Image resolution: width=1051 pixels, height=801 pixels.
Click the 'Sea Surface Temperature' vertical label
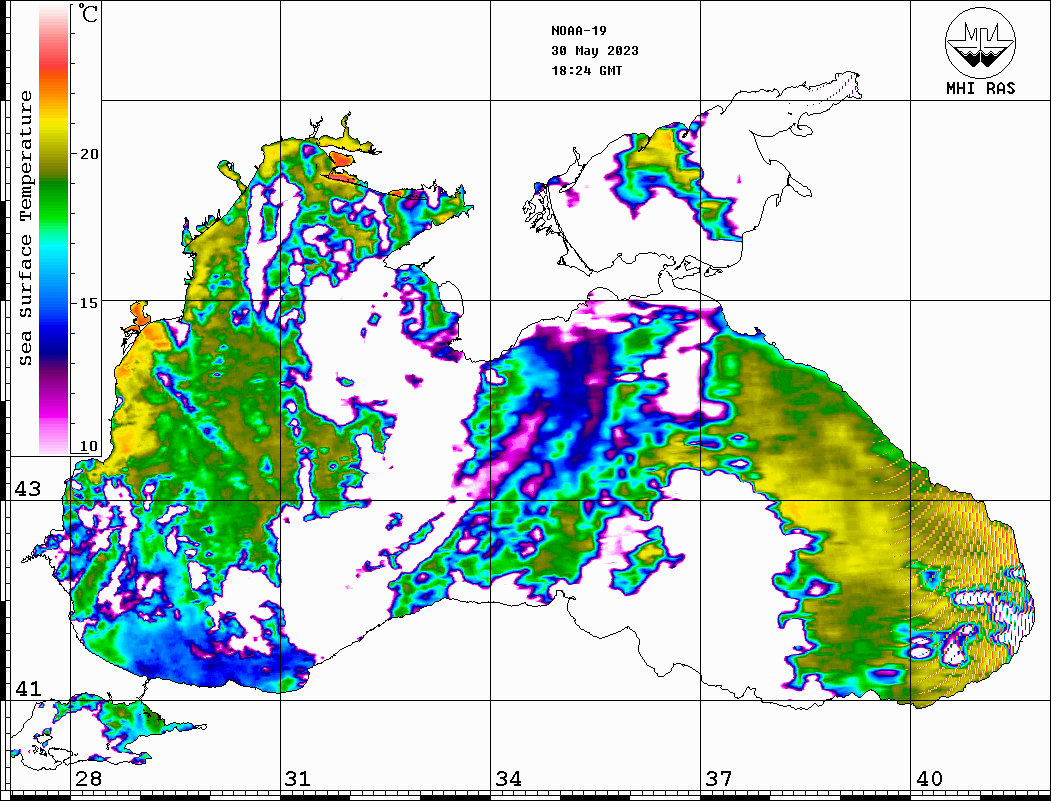pyautogui.click(x=25, y=228)
